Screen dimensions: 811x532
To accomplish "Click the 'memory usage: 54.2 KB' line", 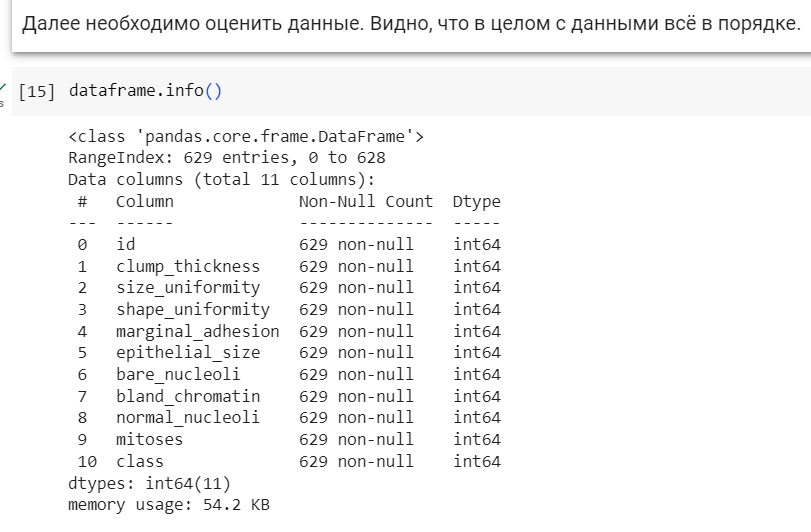I will point(168,505).
